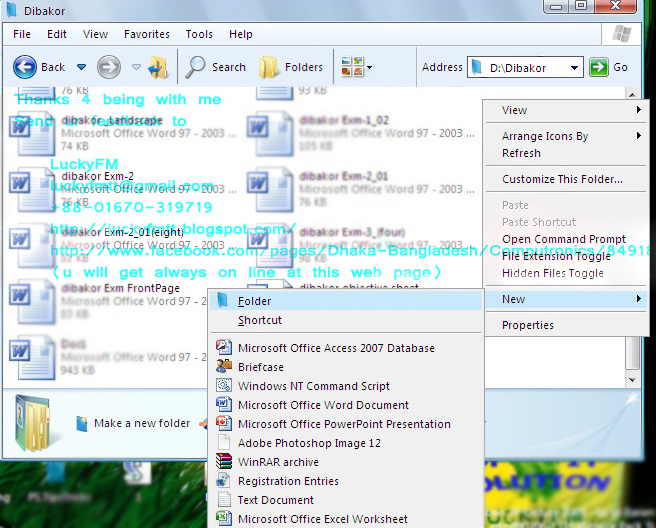Click the Views thumbnail icon
The image size is (656, 528).
352,67
